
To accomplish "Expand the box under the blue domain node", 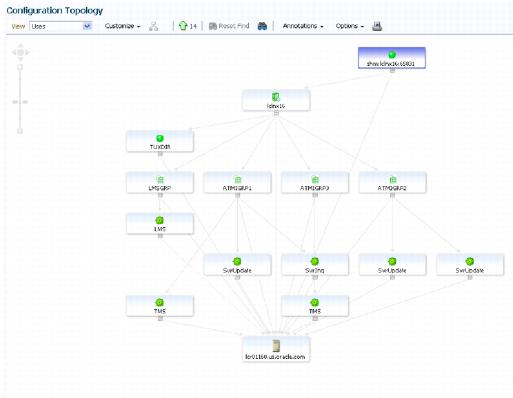I will [392, 71].
